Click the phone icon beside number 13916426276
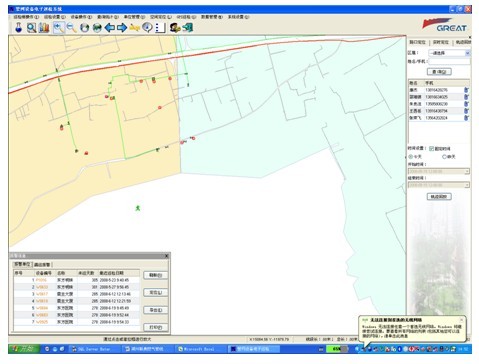The image size is (479, 364). (x=466, y=90)
